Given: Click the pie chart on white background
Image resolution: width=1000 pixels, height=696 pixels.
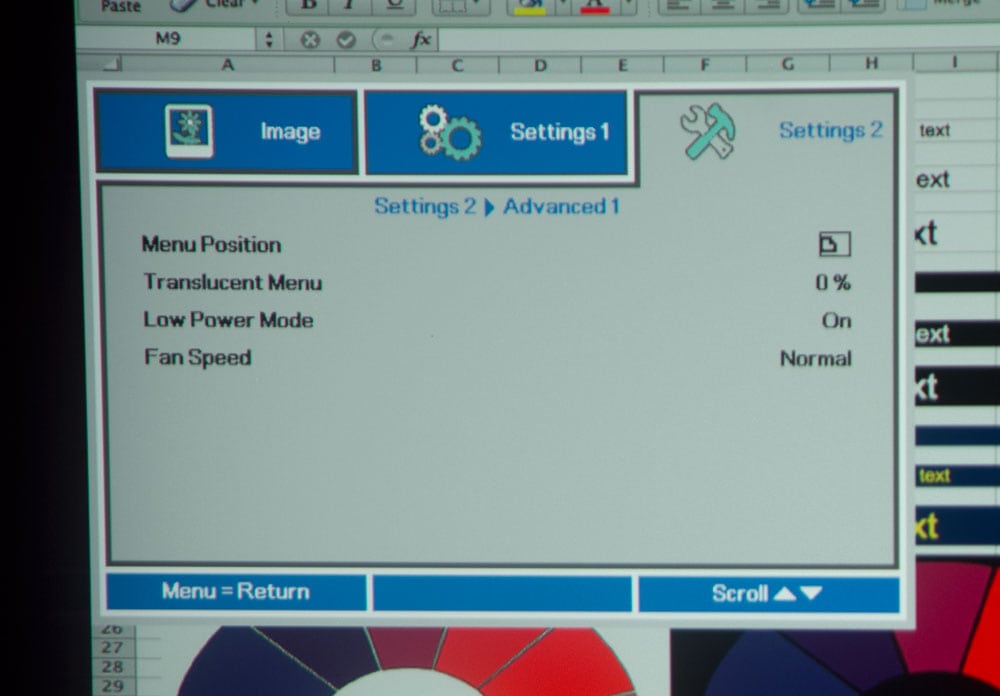Looking at the screenshot, I should point(405,661).
